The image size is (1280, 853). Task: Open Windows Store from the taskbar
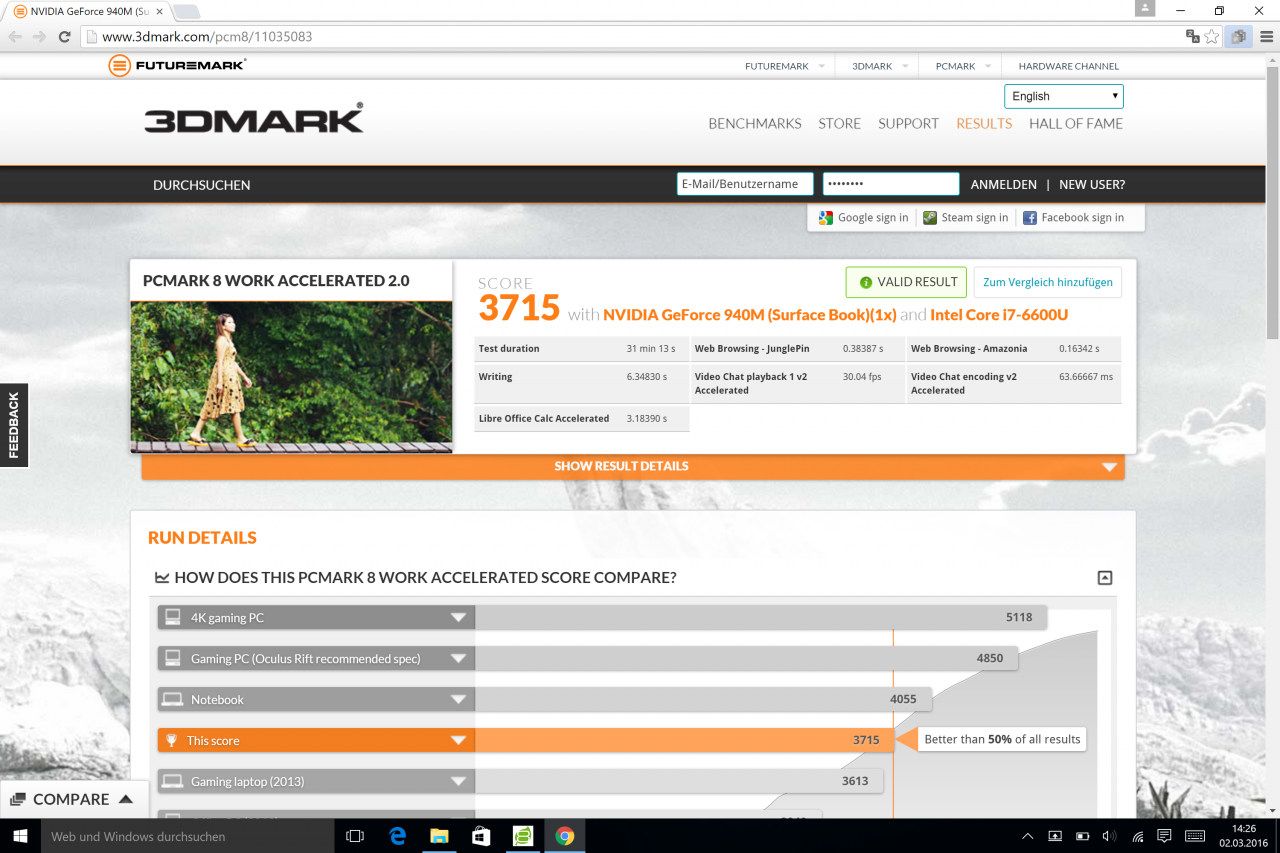click(x=481, y=836)
